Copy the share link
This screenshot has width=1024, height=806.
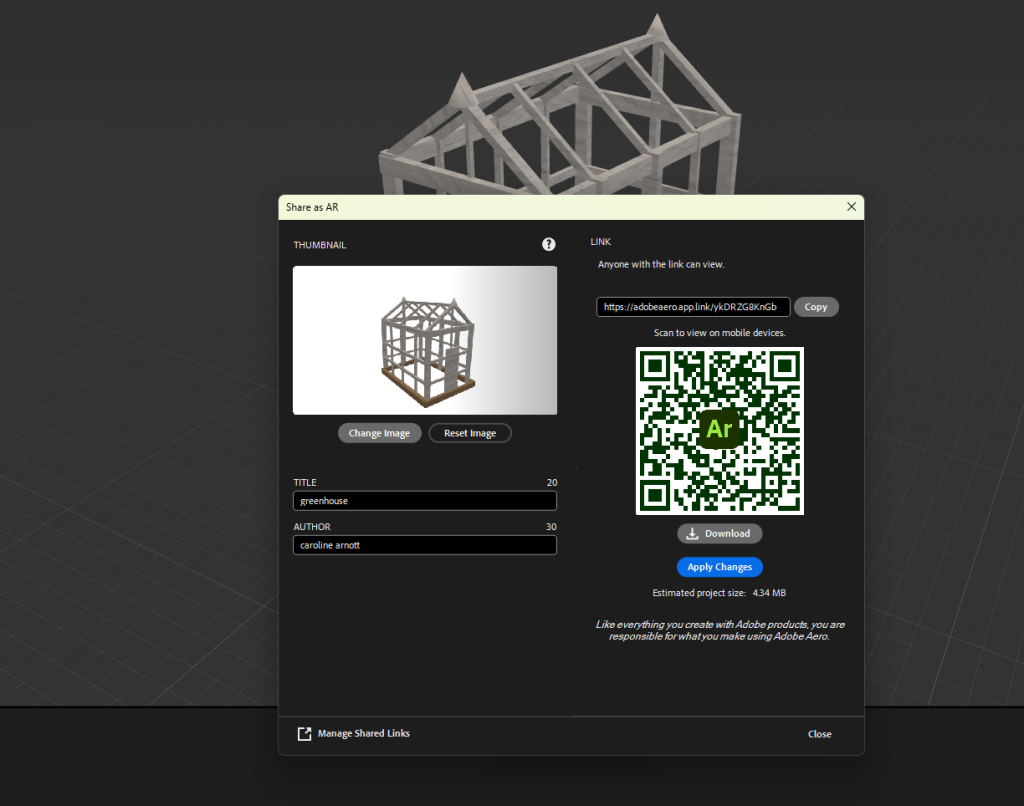pyautogui.click(x=816, y=307)
